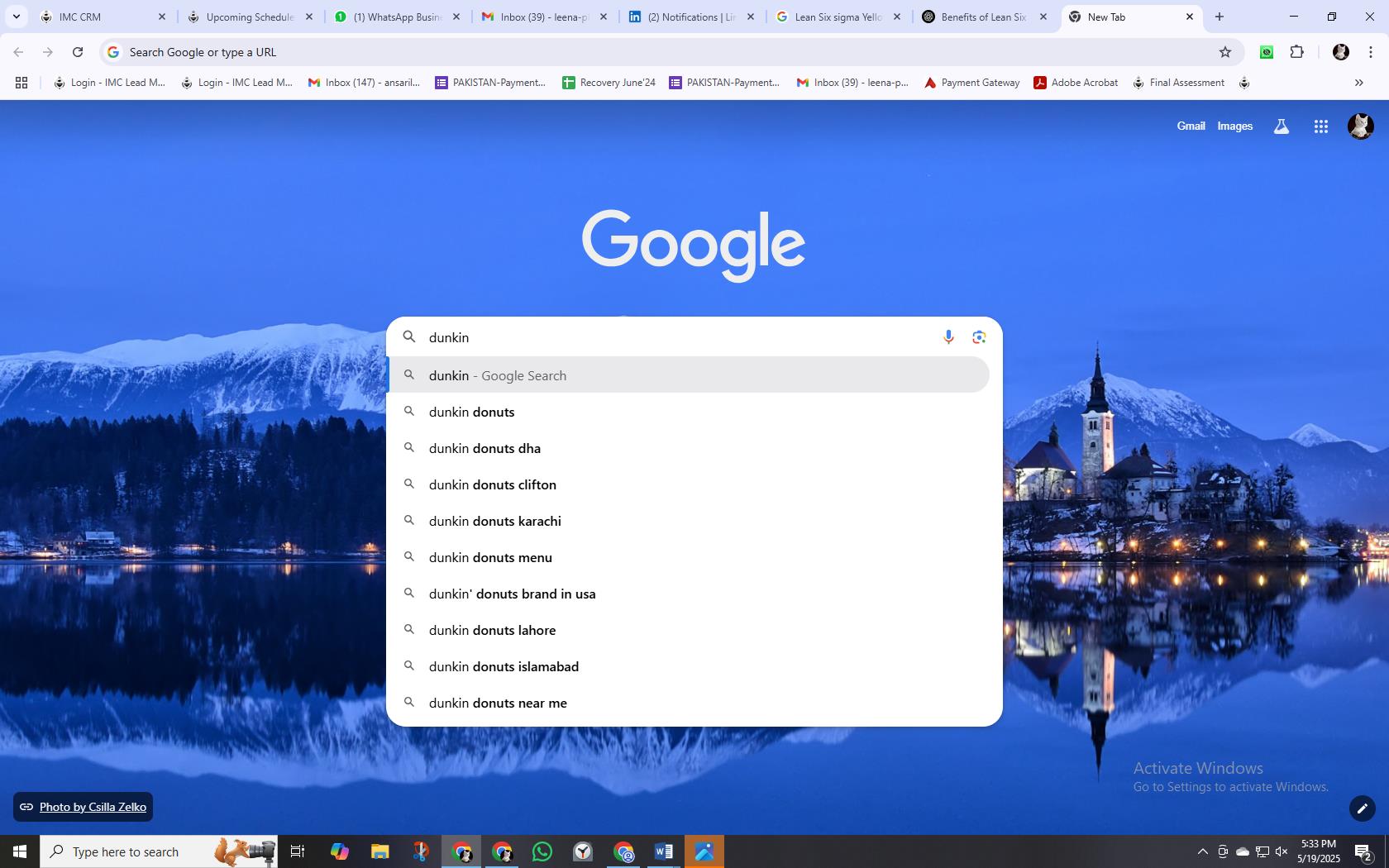1389x868 pixels.
Task: Bookmark this tab with star icon
Action: [1225, 52]
